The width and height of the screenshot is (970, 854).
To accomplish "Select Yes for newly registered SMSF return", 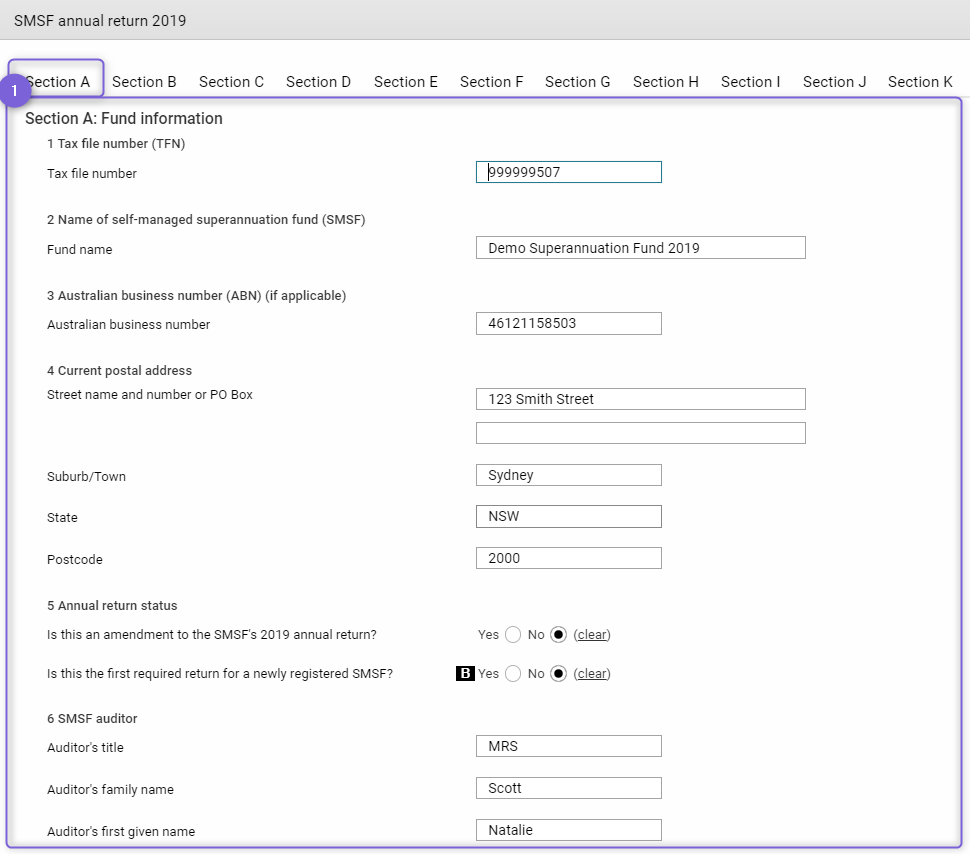I will [x=513, y=674].
